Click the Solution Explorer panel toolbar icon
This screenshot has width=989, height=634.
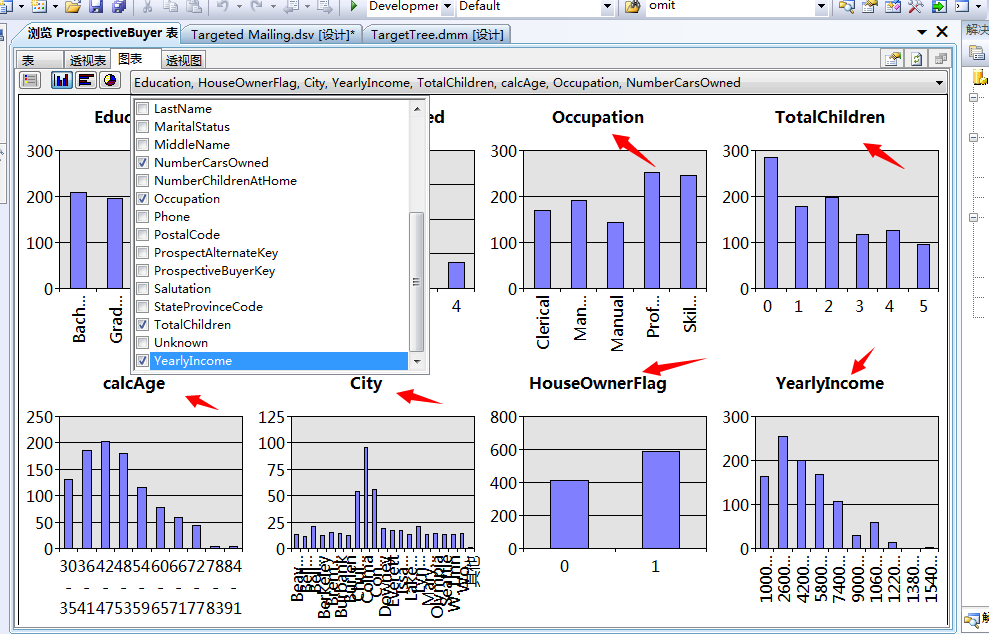click(x=977, y=53)
